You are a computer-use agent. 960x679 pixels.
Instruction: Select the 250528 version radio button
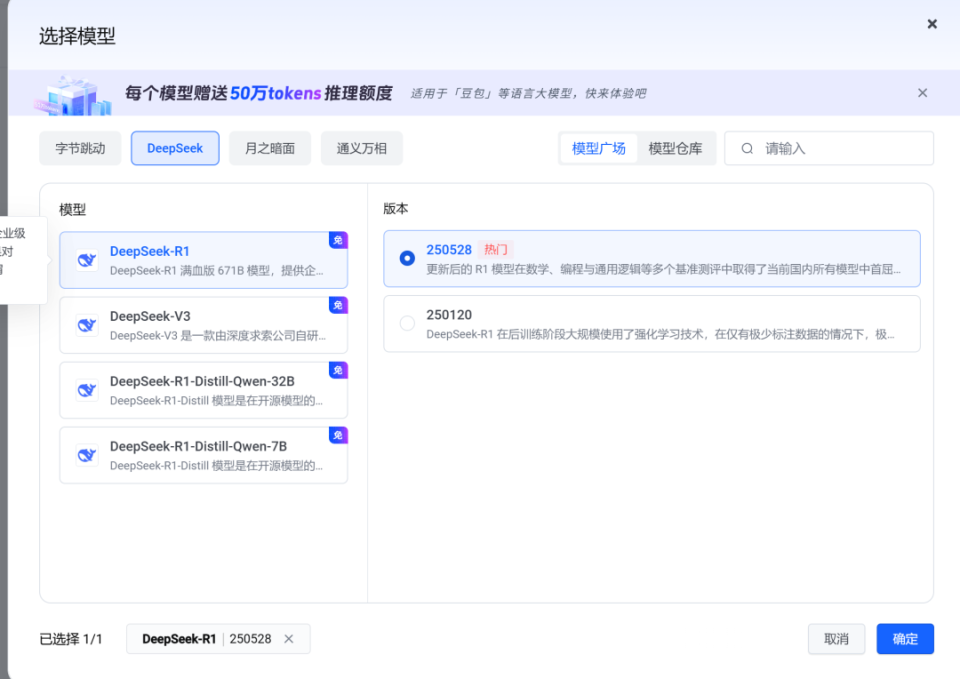tap(407, 258)
